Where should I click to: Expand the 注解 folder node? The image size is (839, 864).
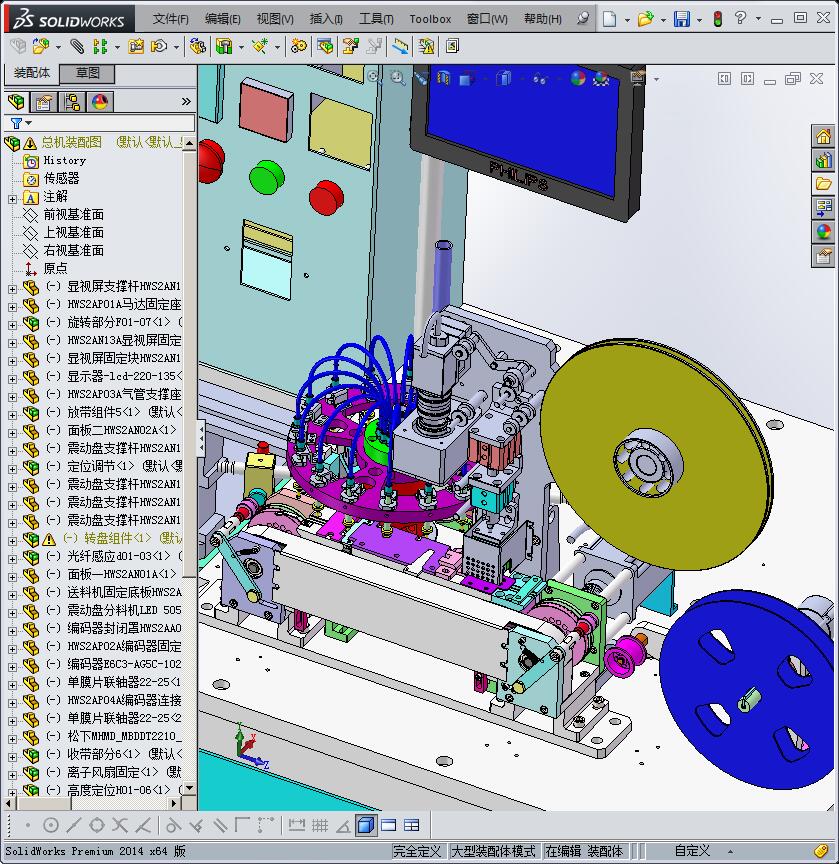[12, 199]
